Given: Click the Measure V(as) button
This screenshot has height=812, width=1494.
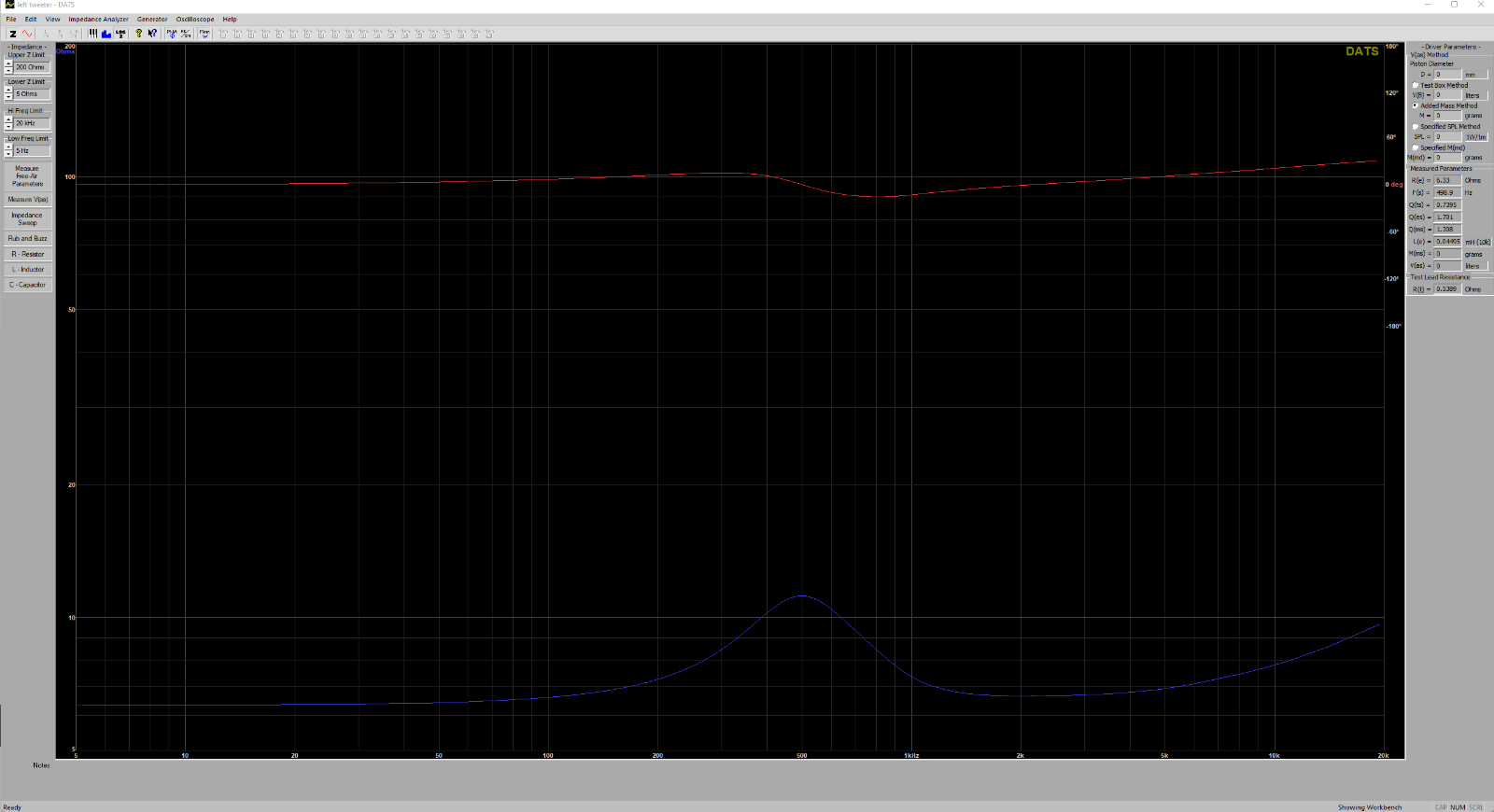Looking at the screenshot, I should pyautogui.click(x=27, y=200).
